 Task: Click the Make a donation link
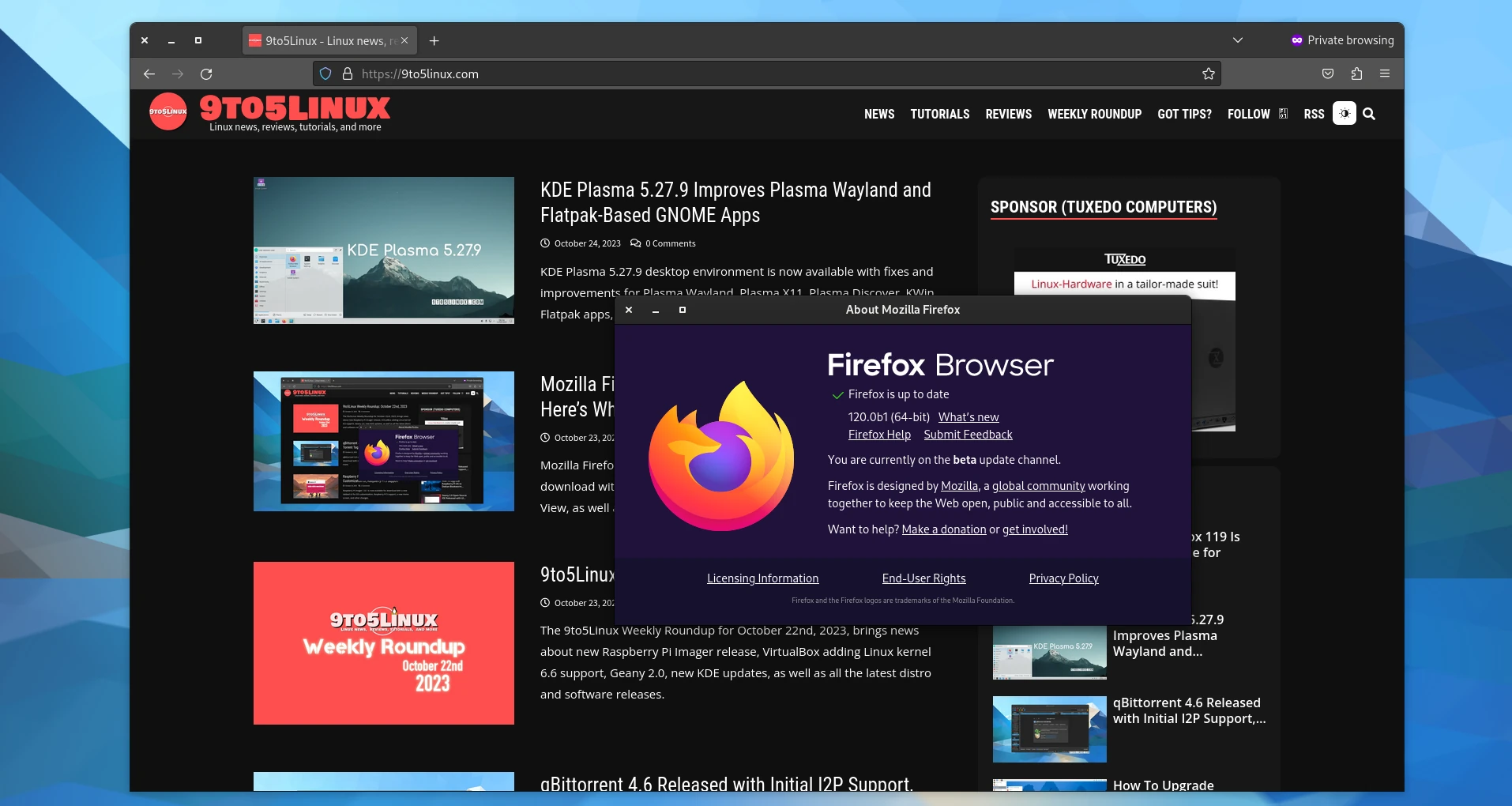tap(943, 529)
